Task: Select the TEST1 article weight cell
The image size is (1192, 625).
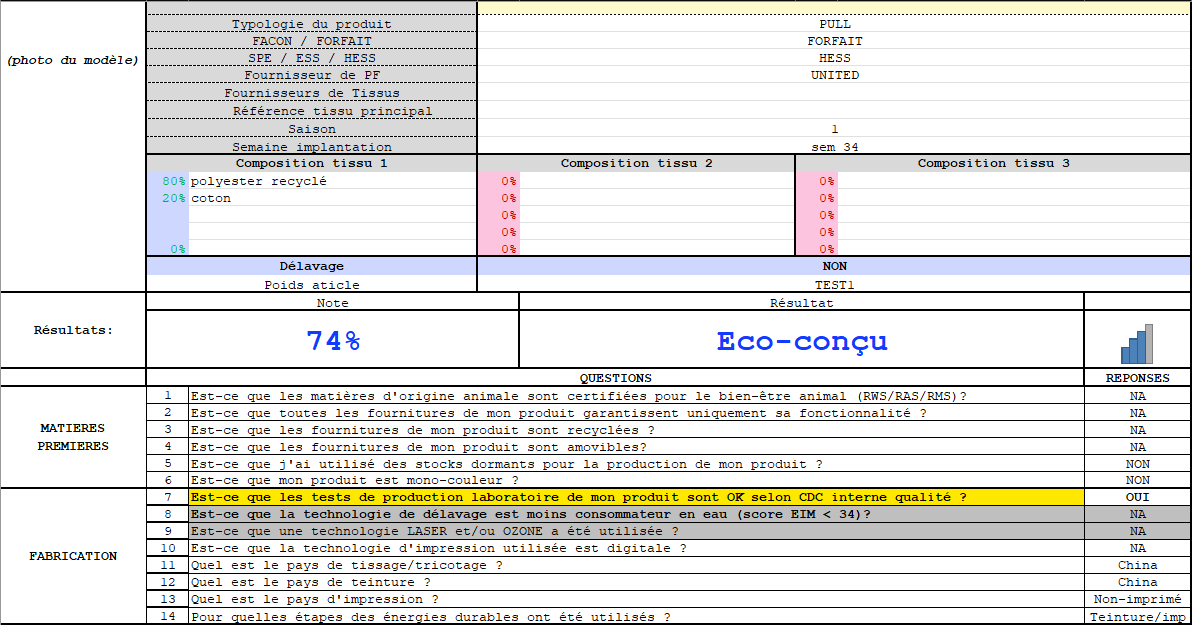Action: 834,284
